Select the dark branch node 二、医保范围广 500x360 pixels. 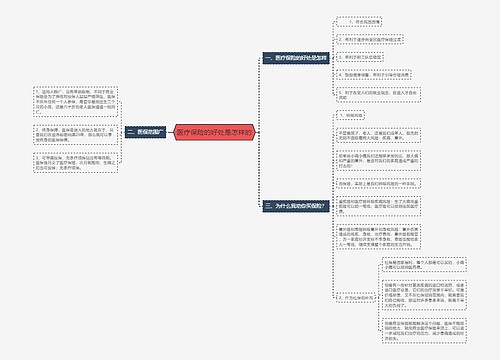point(146,132)
